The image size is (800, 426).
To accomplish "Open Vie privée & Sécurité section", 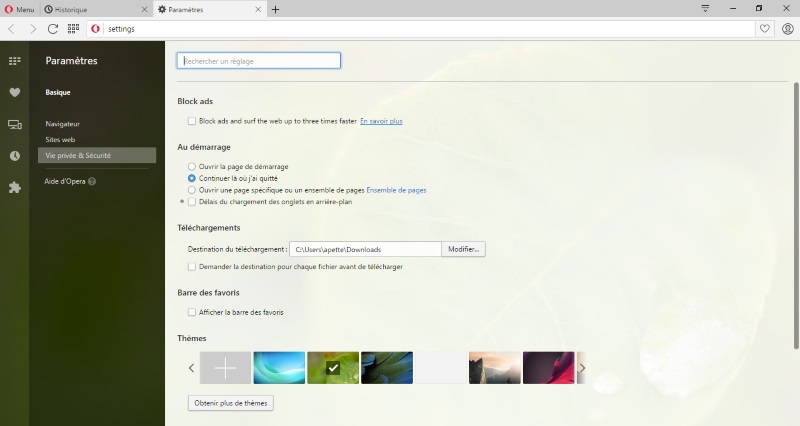I will [97, 156].
